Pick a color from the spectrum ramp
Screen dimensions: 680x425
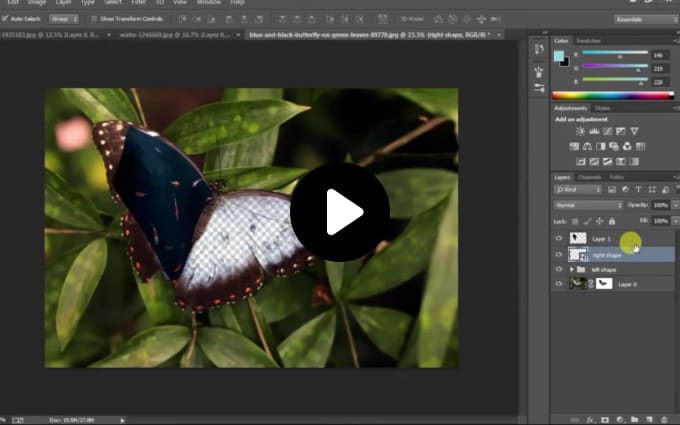coord(612,96)
